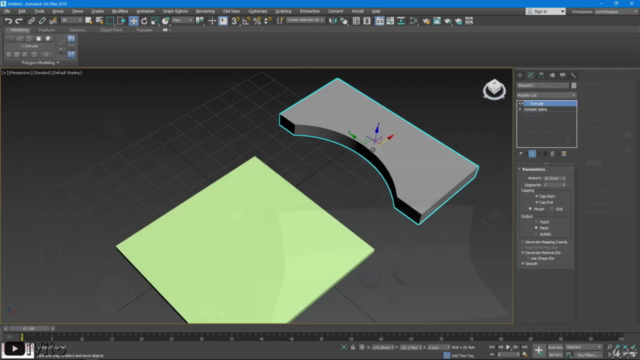Activate the Select and Scale tool
The image size is (640, 360).
tap(155, 21)
